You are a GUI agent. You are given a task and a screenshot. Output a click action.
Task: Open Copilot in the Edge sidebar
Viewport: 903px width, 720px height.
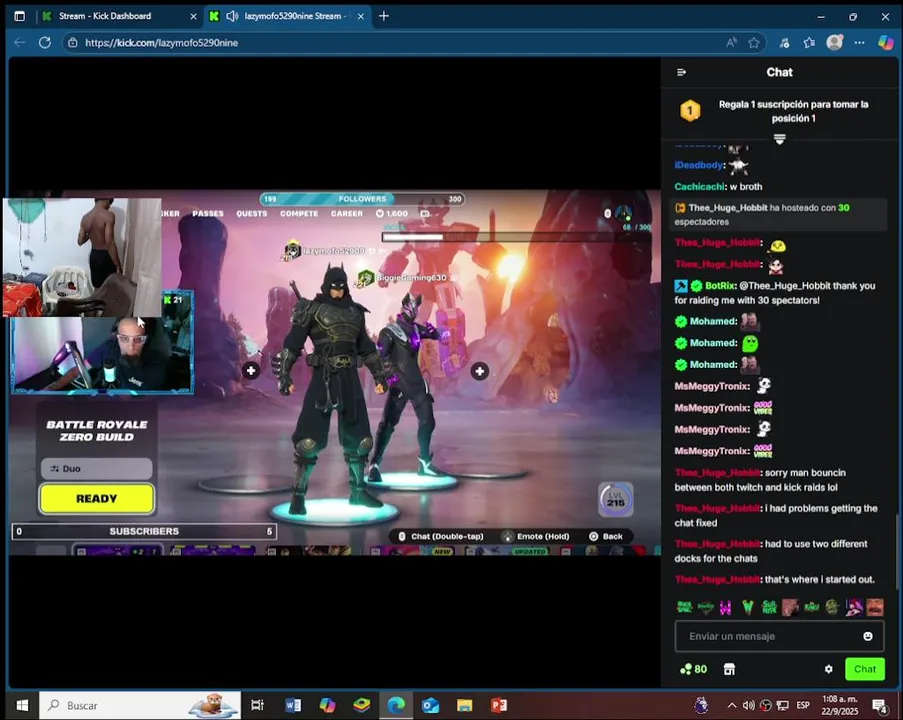pos(886,43)
